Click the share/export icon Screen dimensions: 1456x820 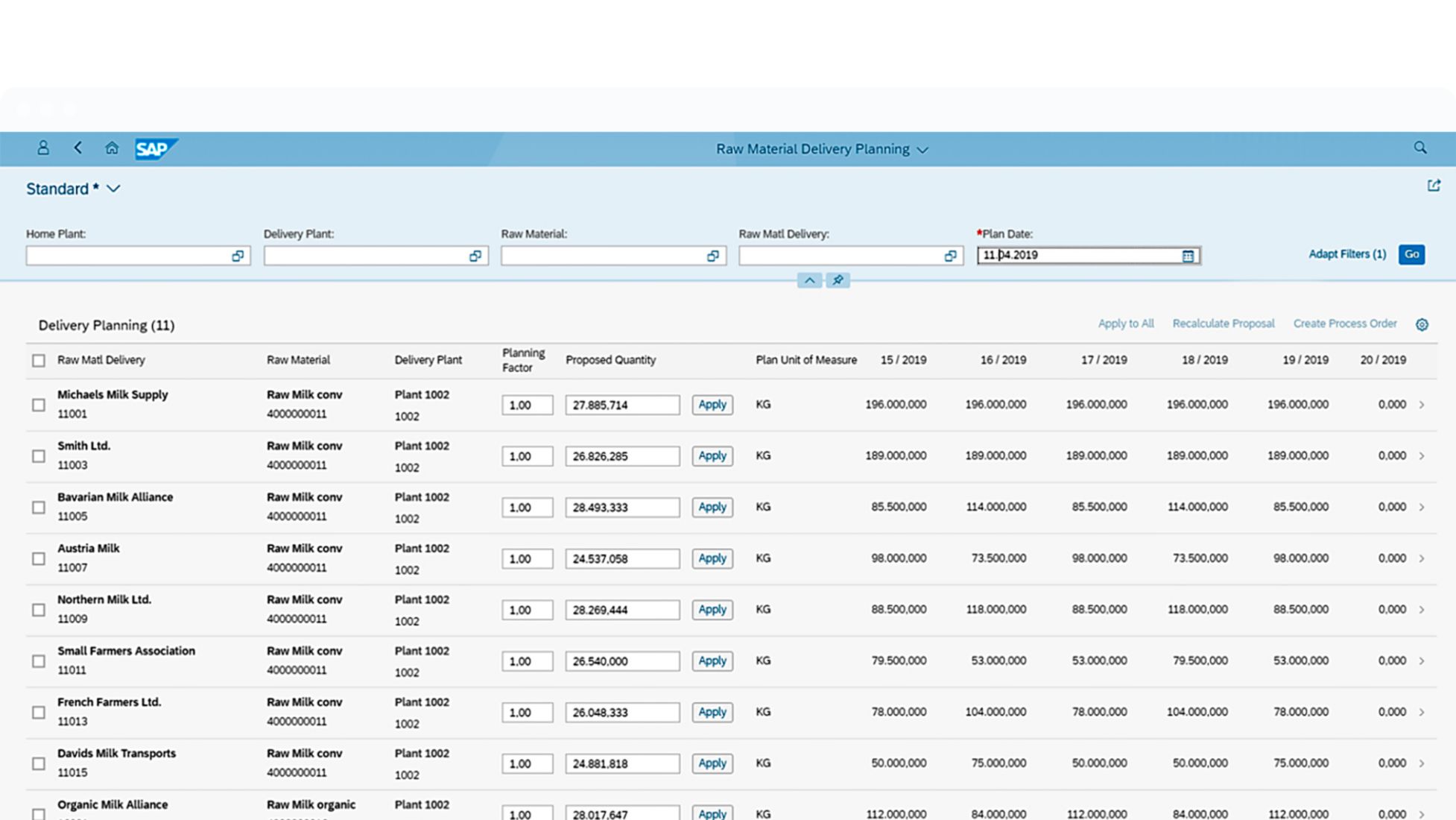pos(1434,186)
